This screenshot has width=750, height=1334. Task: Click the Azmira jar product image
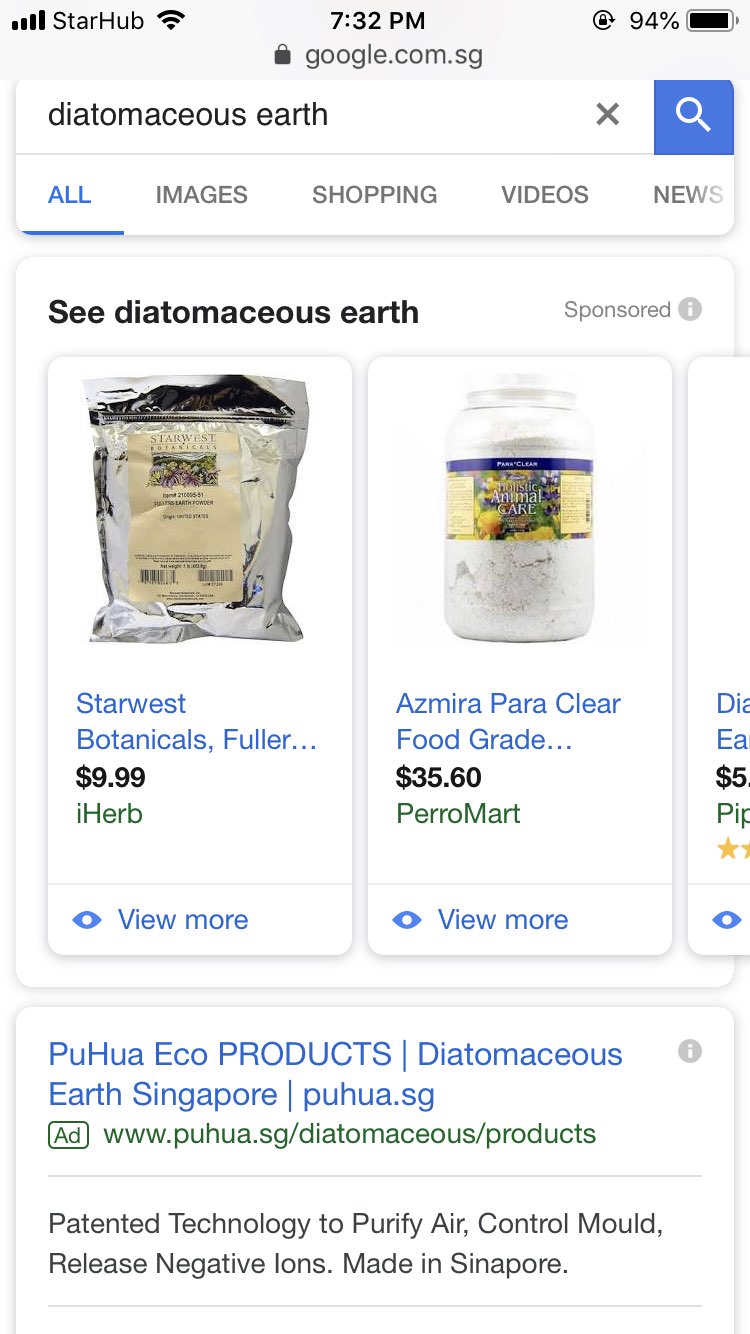coord(517,510)
